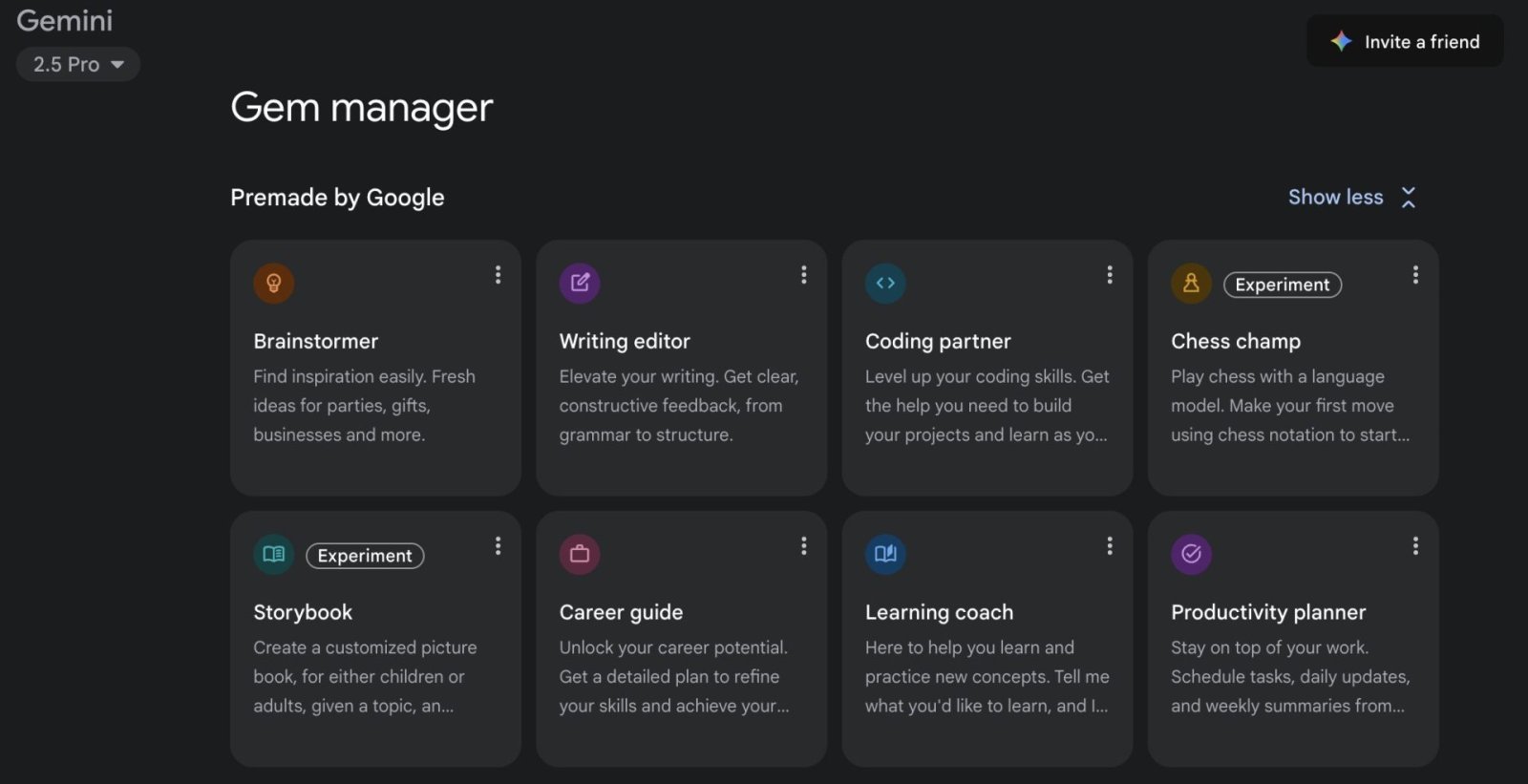Screen dimensions: 1528x784
Task: Click the Experiment badge on Storybook
Action: pos(365,556)
